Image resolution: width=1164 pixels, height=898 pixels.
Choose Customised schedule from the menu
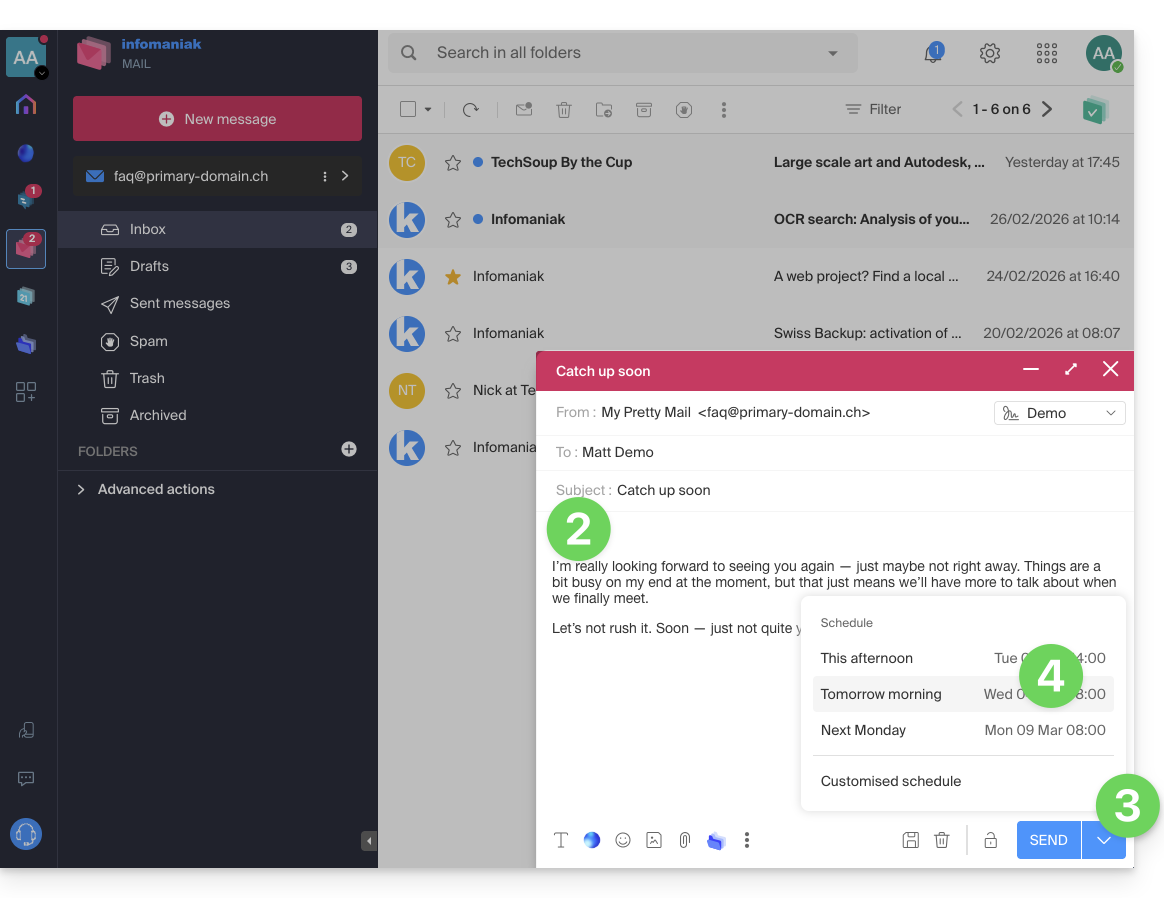click(891, 781)
